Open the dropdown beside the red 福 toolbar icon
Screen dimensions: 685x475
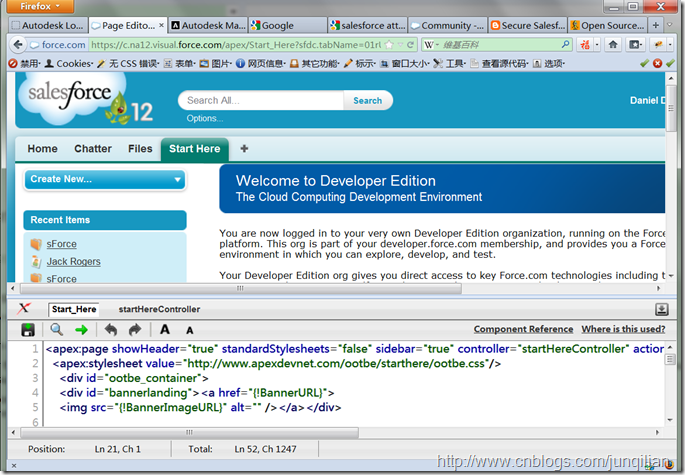[597, 44]
